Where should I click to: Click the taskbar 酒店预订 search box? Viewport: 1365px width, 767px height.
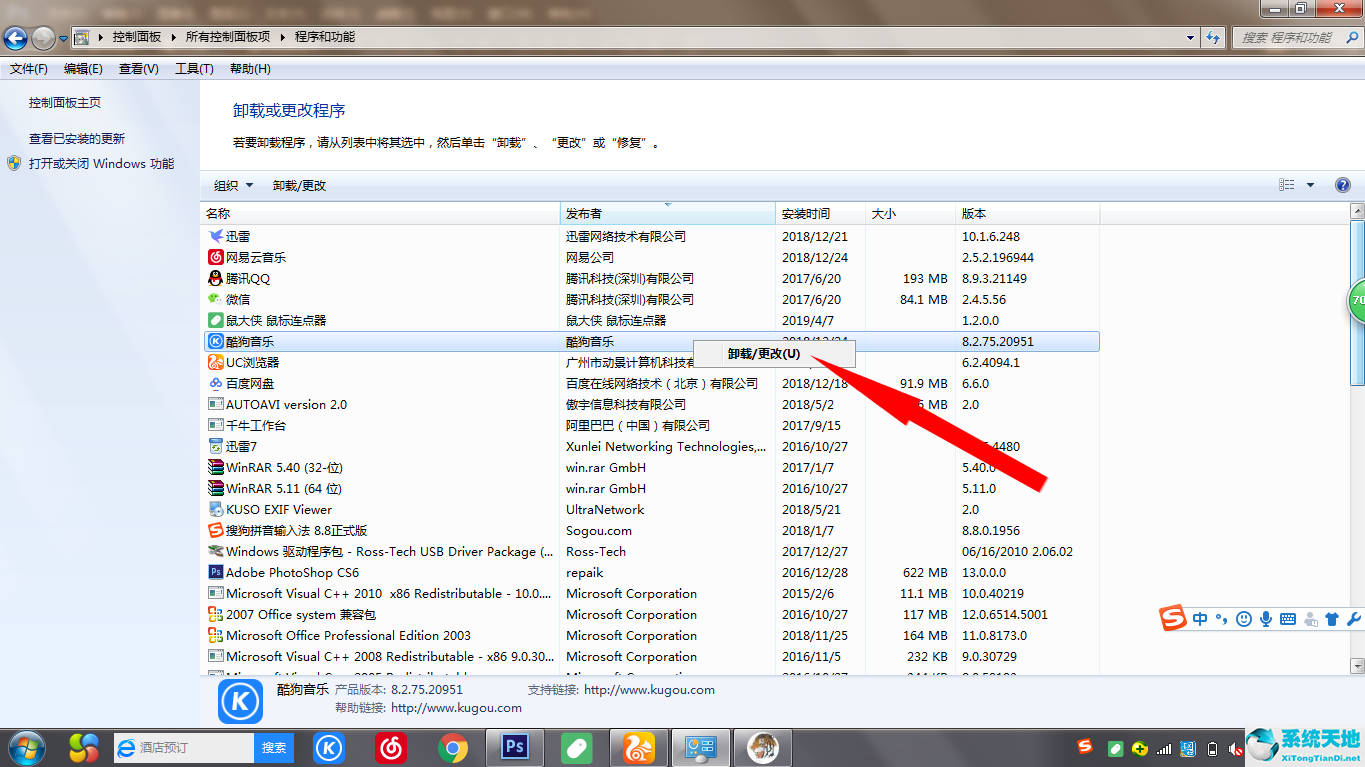(x=183, y=747)
